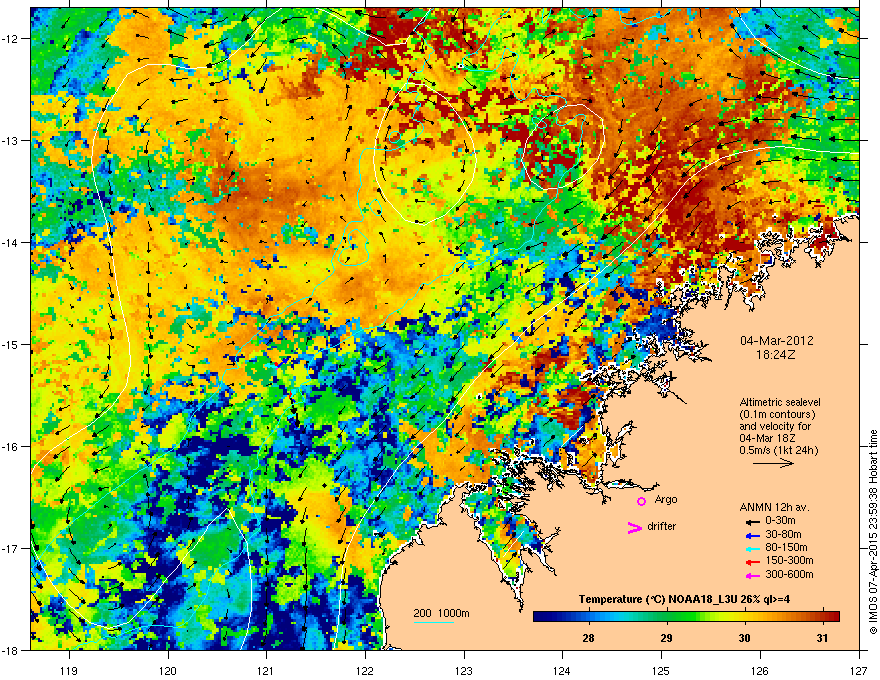
Task: Click the blue 30-80m legend arrow
Action: point(752,536)
